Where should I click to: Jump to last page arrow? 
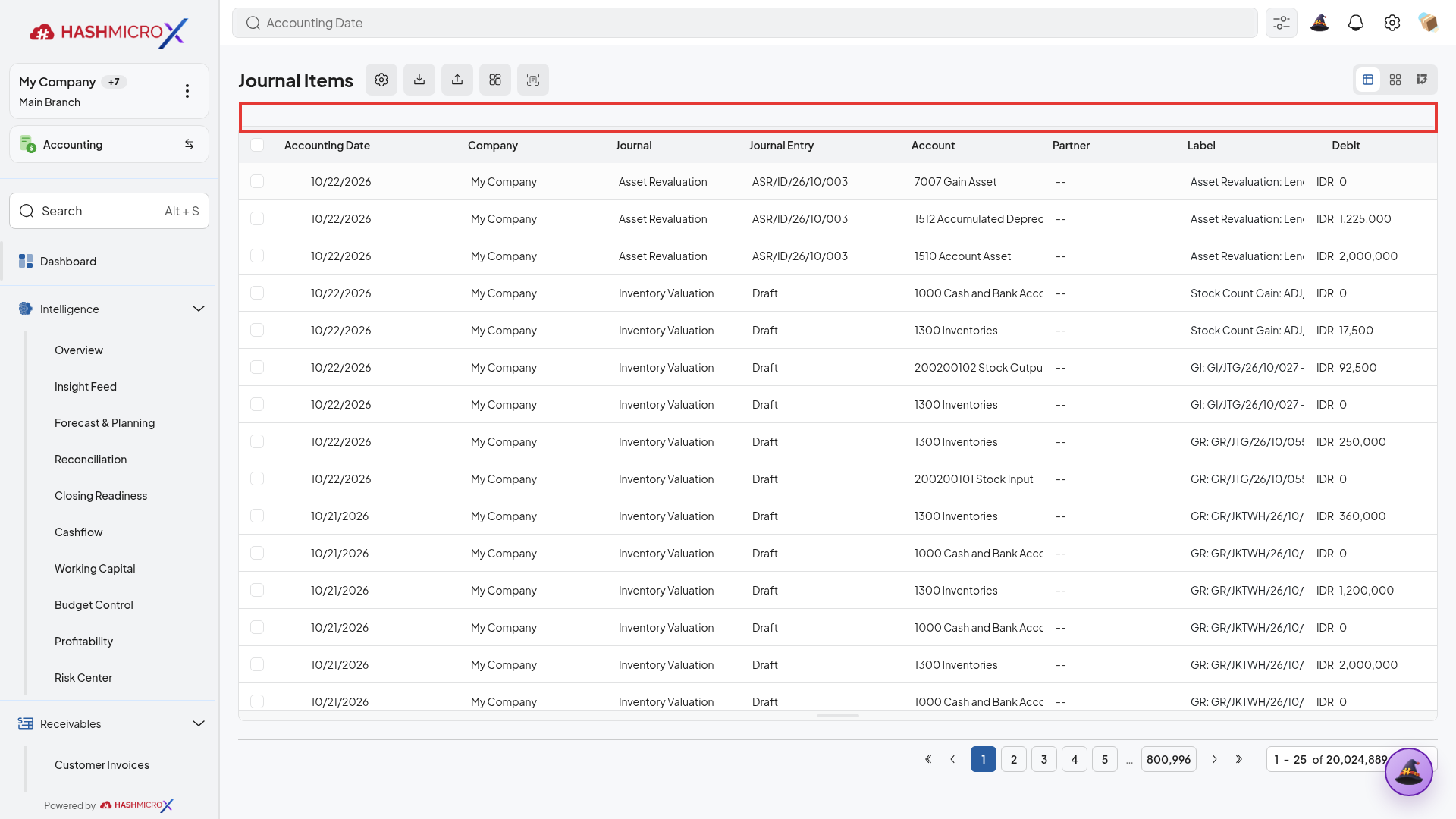[1239, 759]
